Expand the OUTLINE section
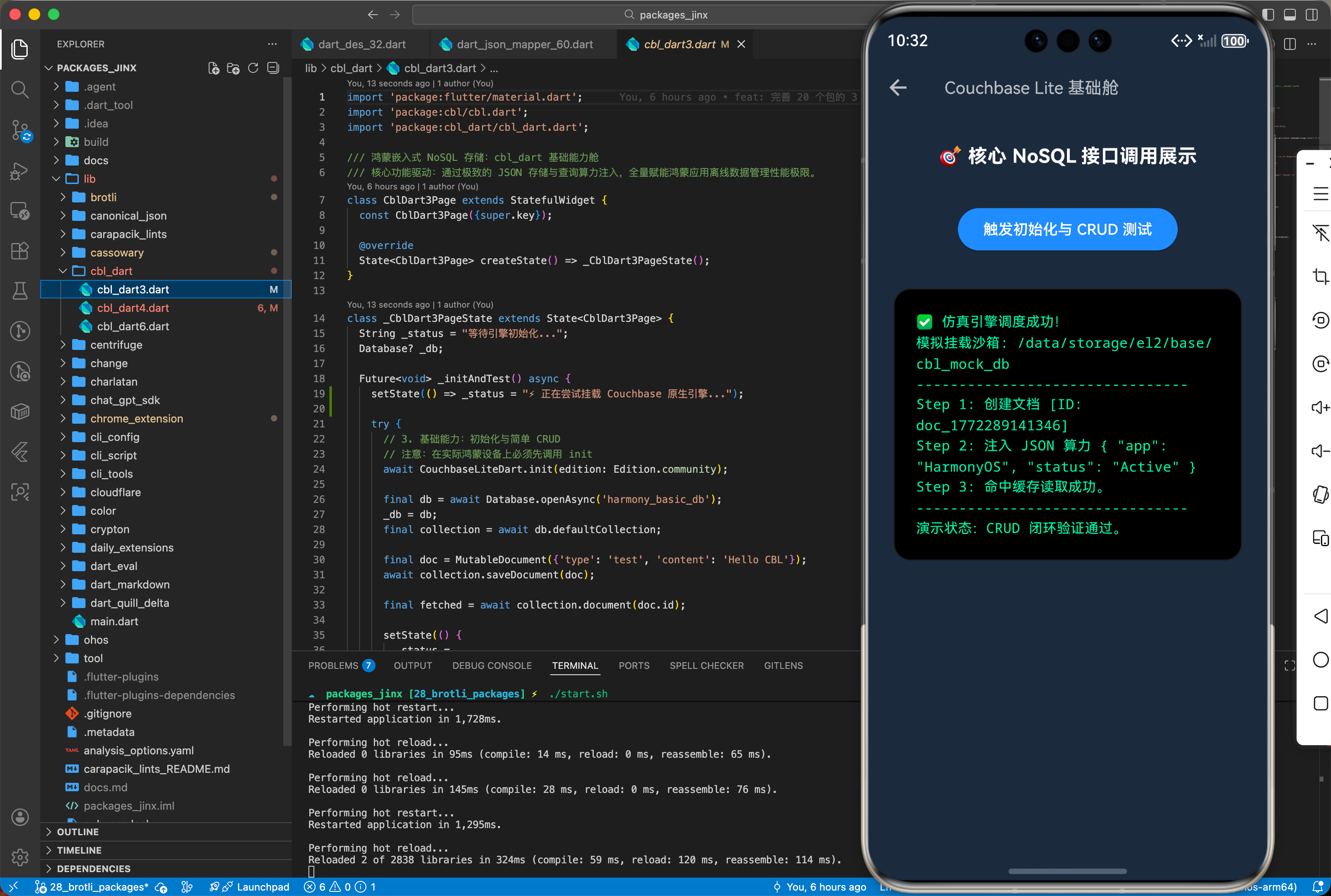 click(78, 831)
